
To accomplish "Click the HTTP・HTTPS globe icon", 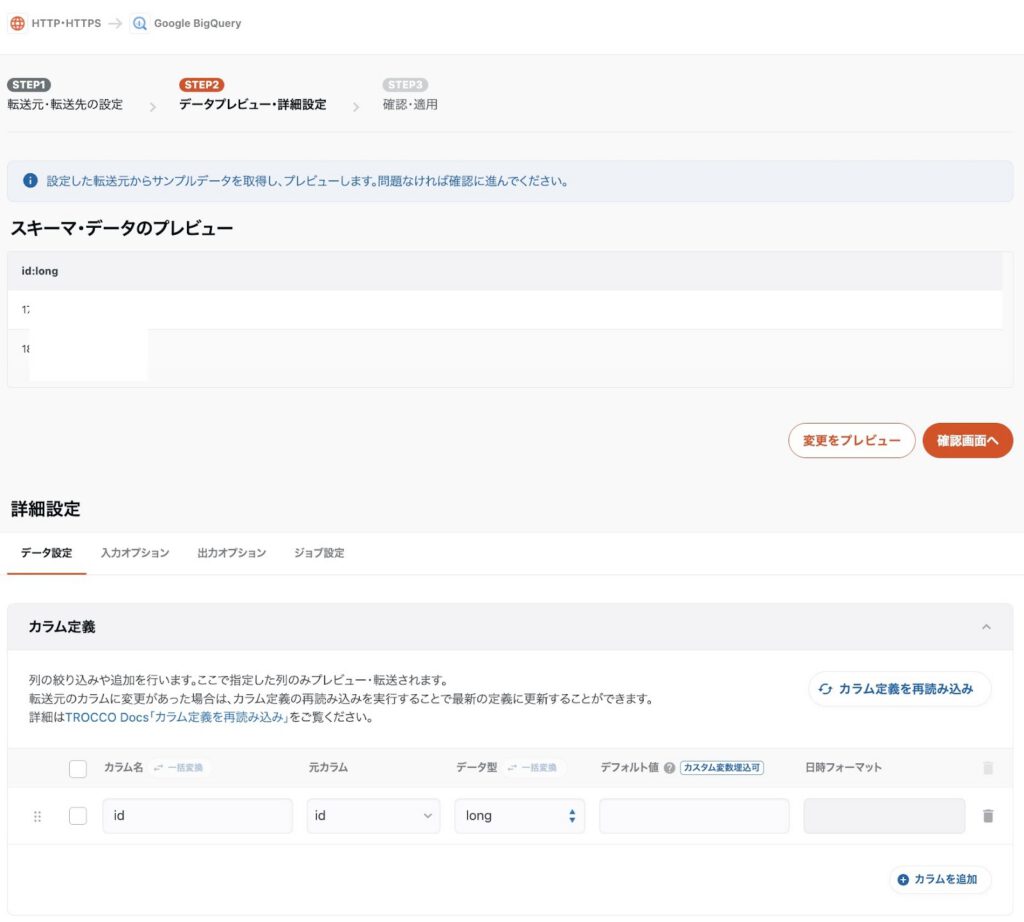I will click(18, 23).
